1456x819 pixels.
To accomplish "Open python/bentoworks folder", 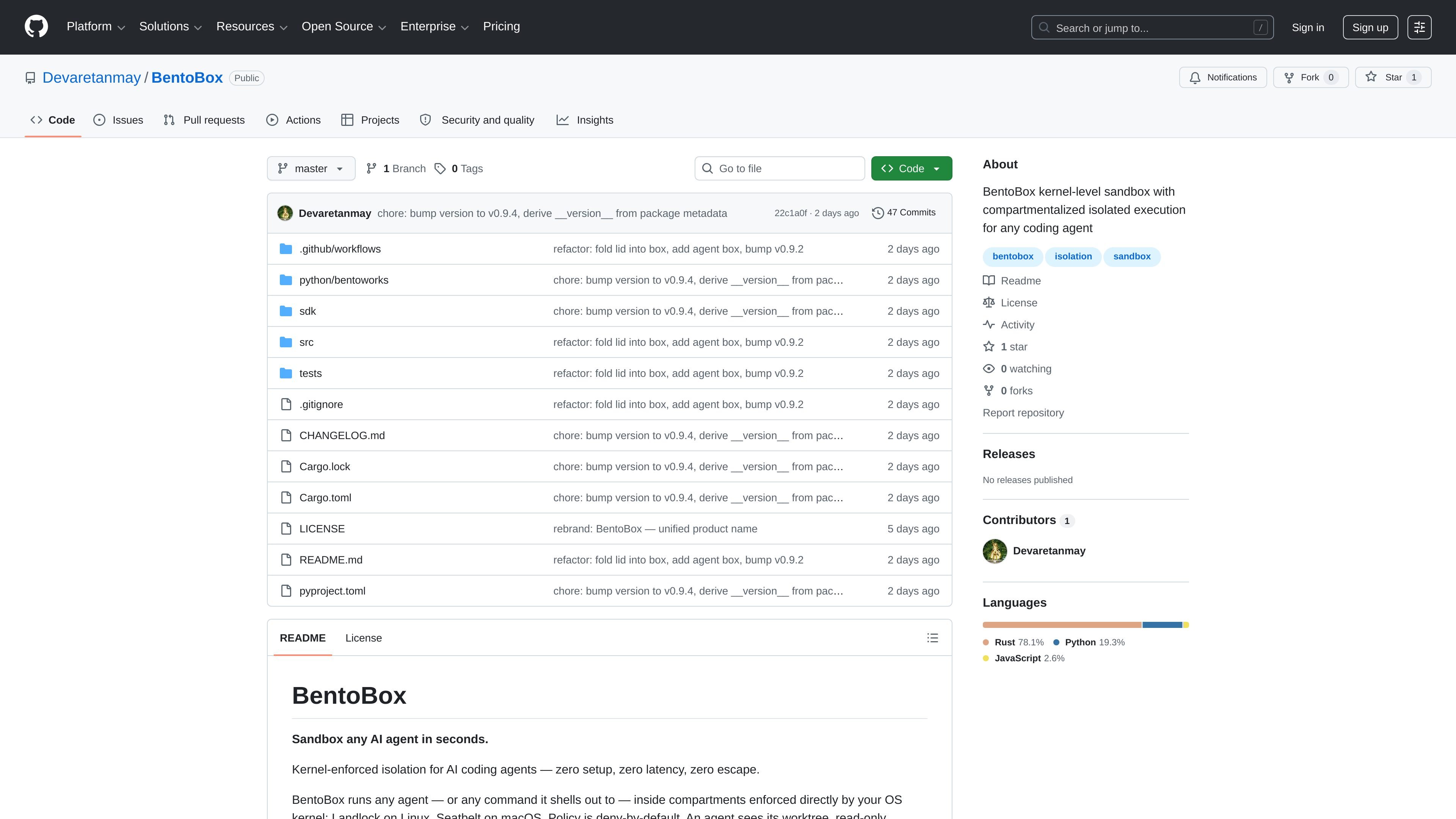I will [x=344, y=280].
